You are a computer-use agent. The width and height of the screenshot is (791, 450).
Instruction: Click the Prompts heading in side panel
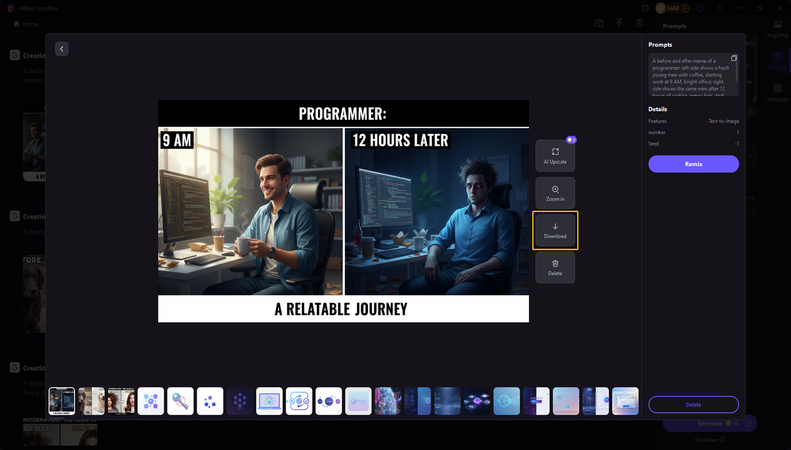coord(660,45)
